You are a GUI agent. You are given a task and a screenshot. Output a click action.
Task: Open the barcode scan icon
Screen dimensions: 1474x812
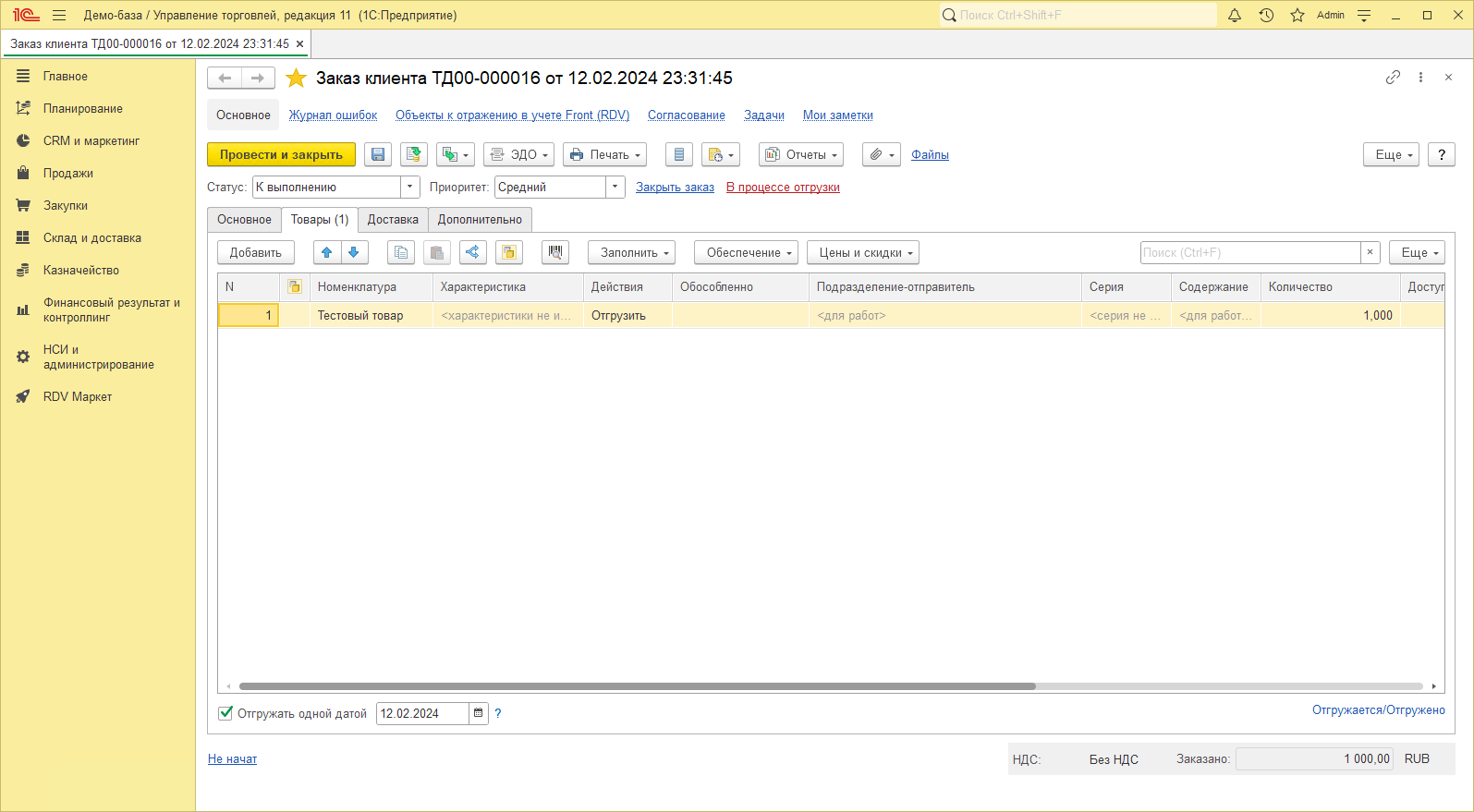[x=555, y=253]
